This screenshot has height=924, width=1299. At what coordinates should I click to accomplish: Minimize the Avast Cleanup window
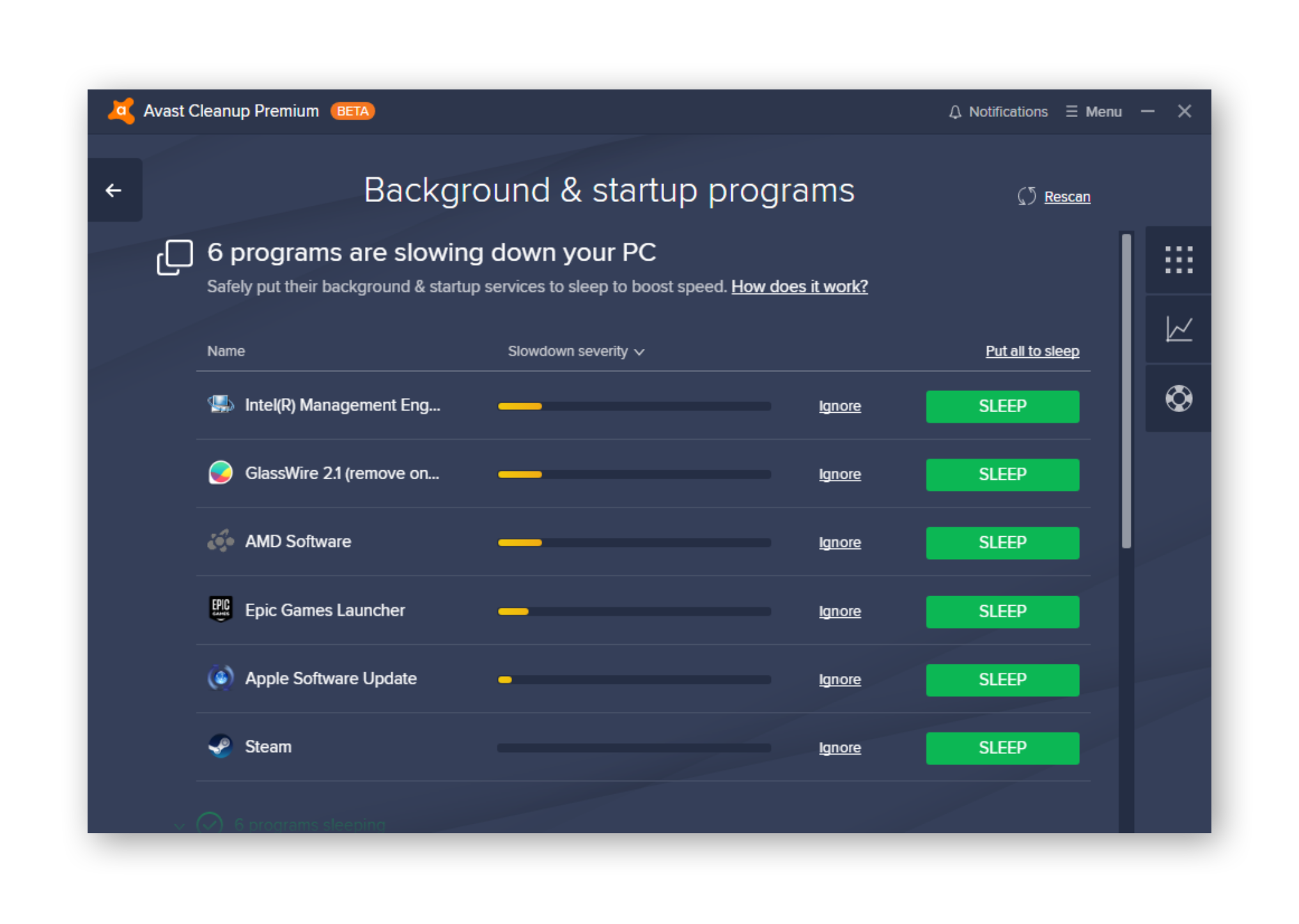pyautogui.click(x=1147, y=111)
